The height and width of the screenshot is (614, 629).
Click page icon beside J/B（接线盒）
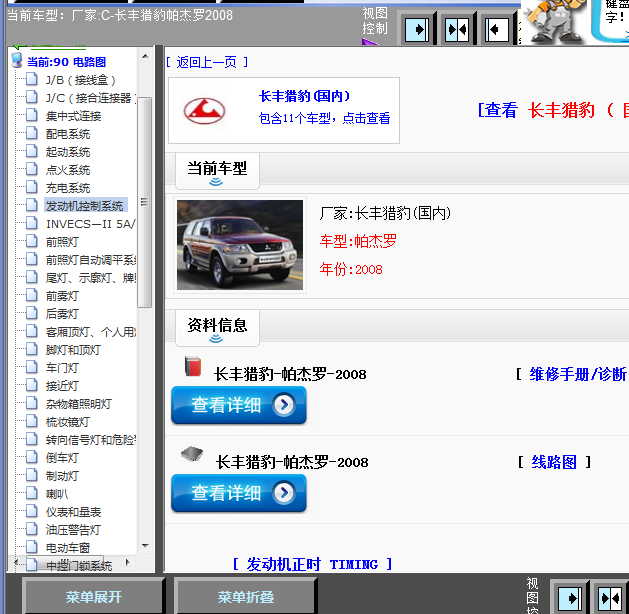[x=32, y=79]
